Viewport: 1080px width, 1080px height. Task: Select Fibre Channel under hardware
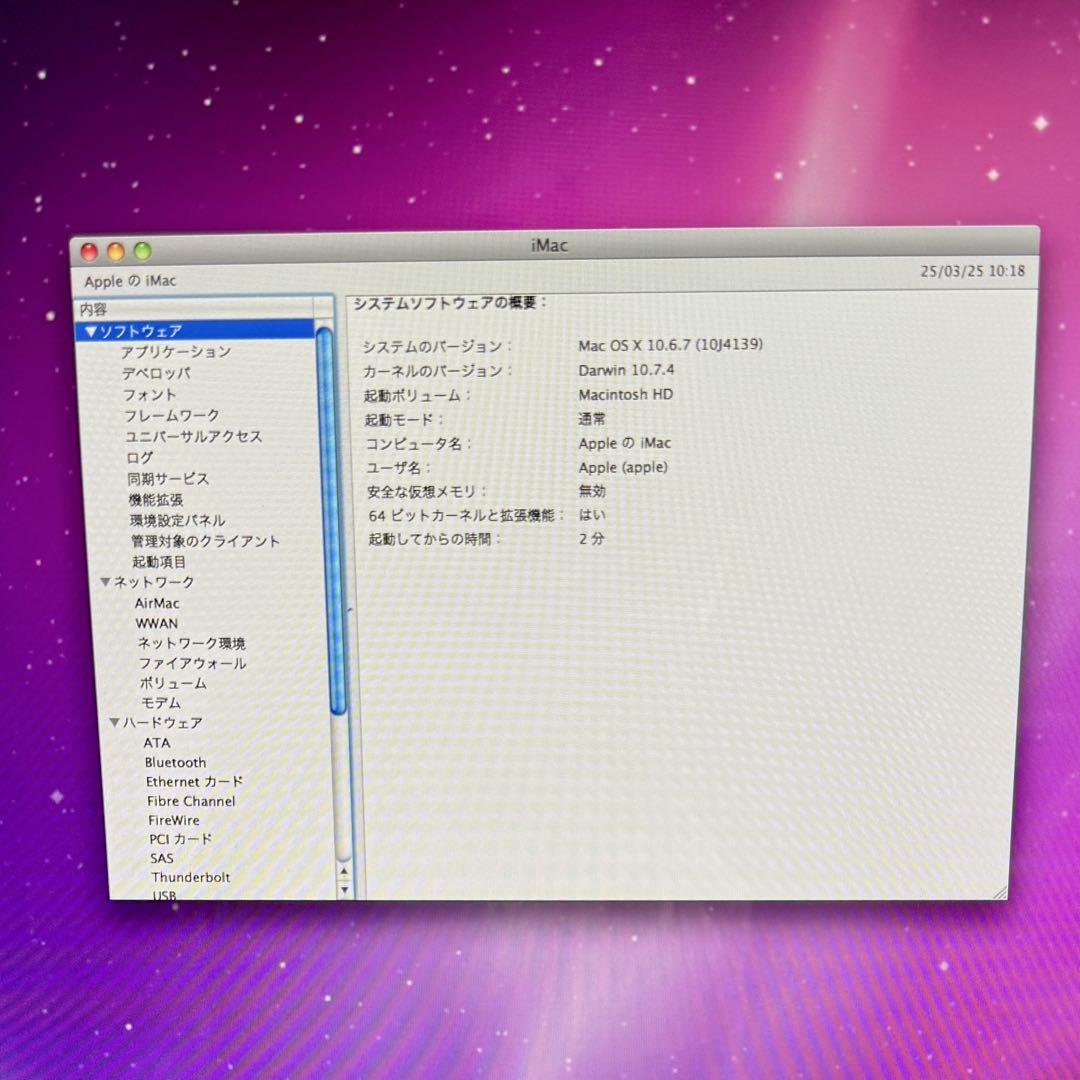tap(191, 801)
